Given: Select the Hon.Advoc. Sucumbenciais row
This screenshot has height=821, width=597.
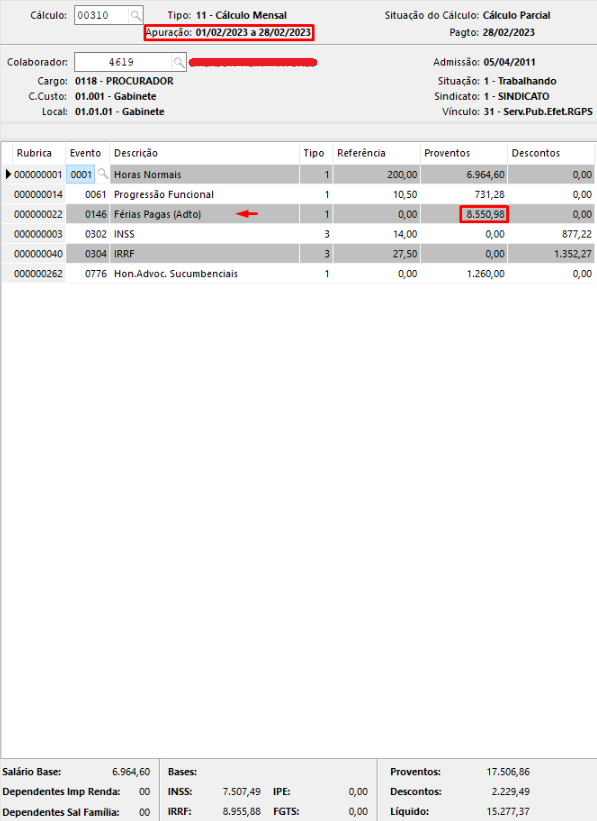Looking at the screenshot, I should (298, 274).
